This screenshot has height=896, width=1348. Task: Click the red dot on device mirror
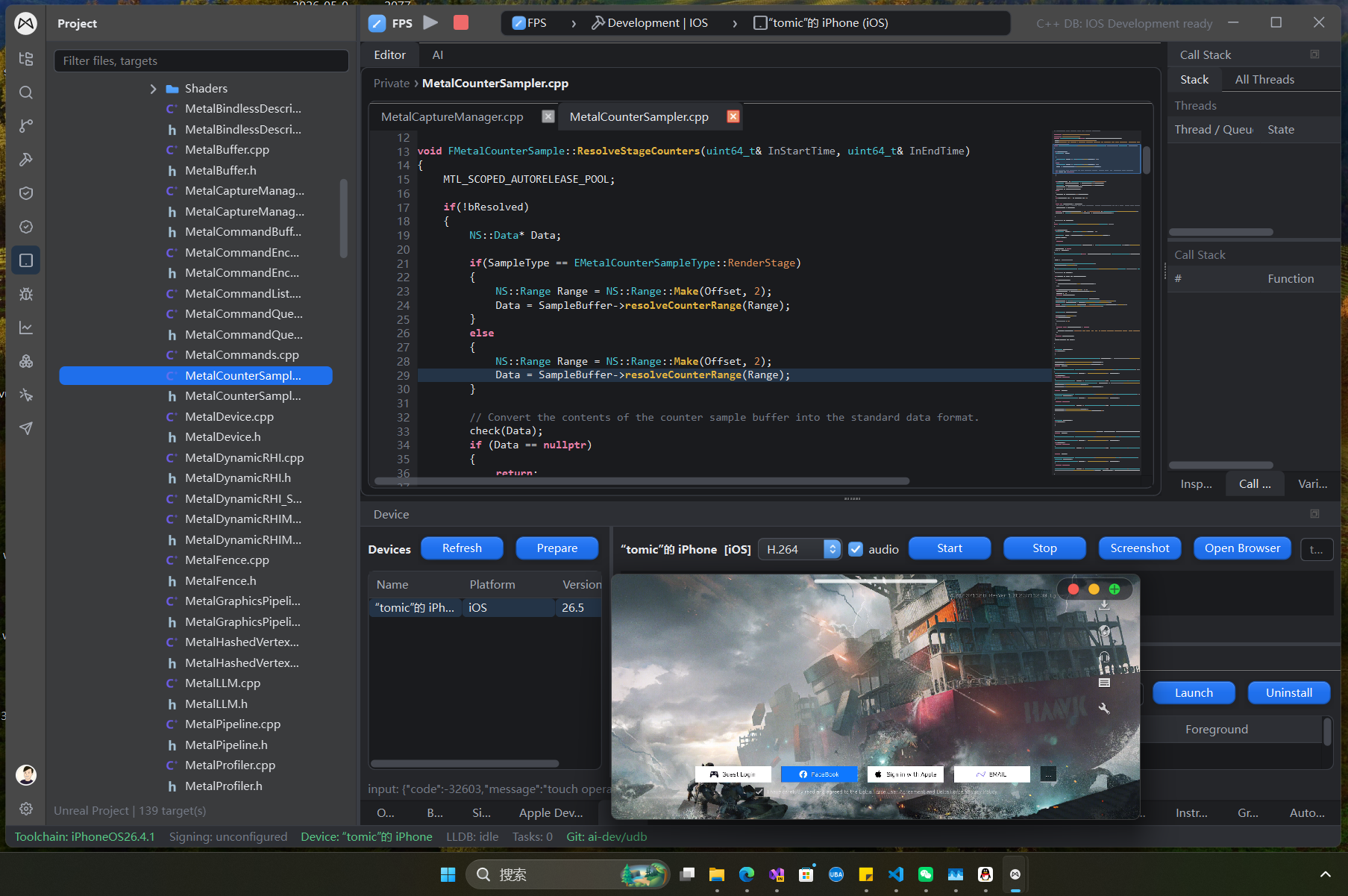click(x=1073, y=589)
